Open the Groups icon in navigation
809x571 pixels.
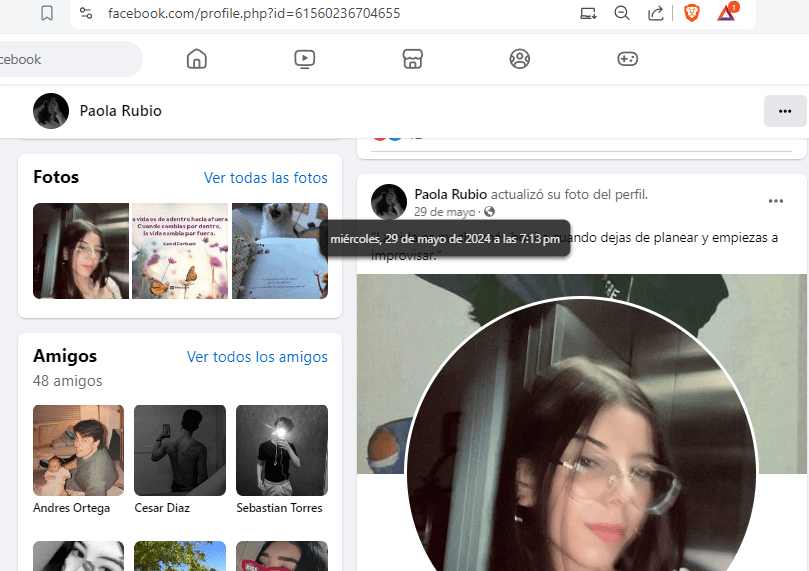pos(519,59)
